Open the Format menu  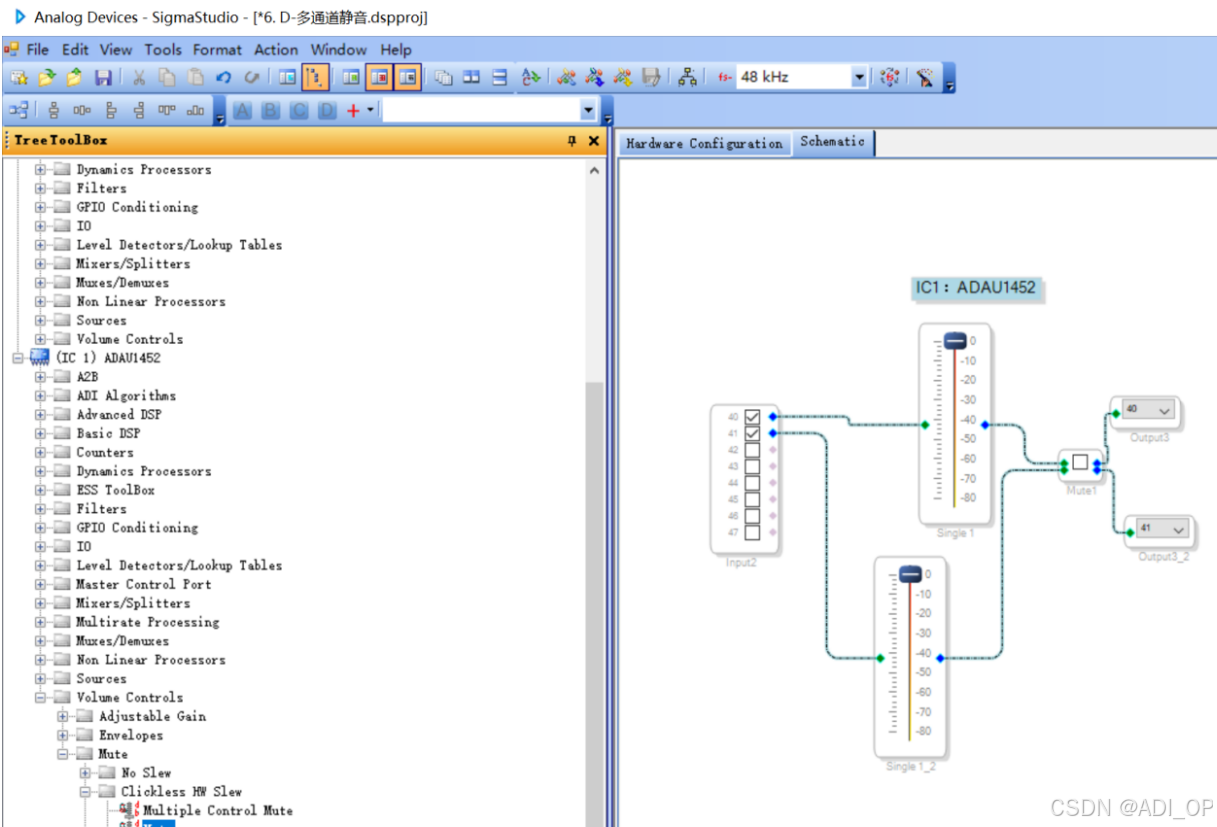point(217,49)
